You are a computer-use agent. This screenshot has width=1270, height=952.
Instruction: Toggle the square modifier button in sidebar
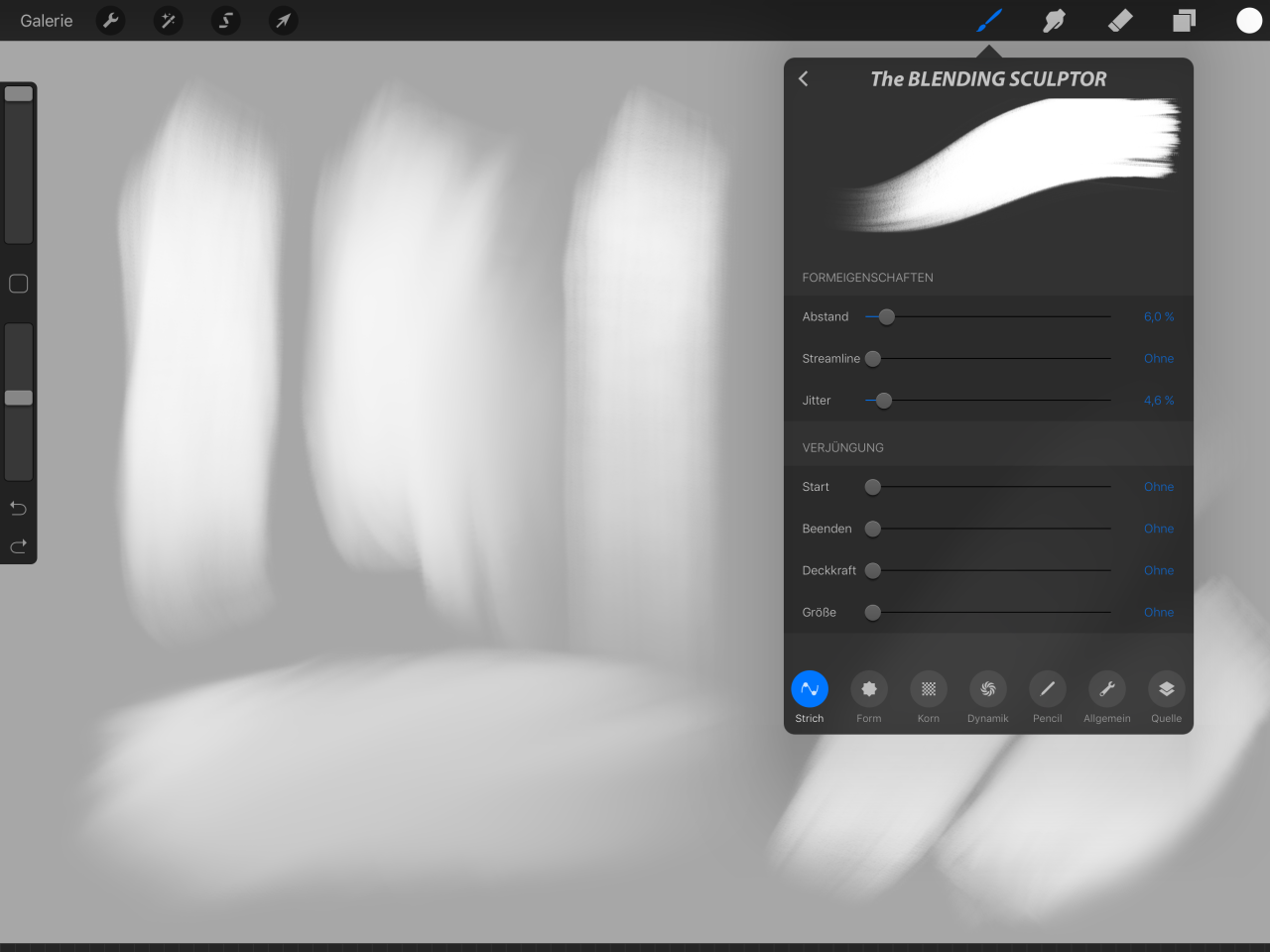coord(18,284)
